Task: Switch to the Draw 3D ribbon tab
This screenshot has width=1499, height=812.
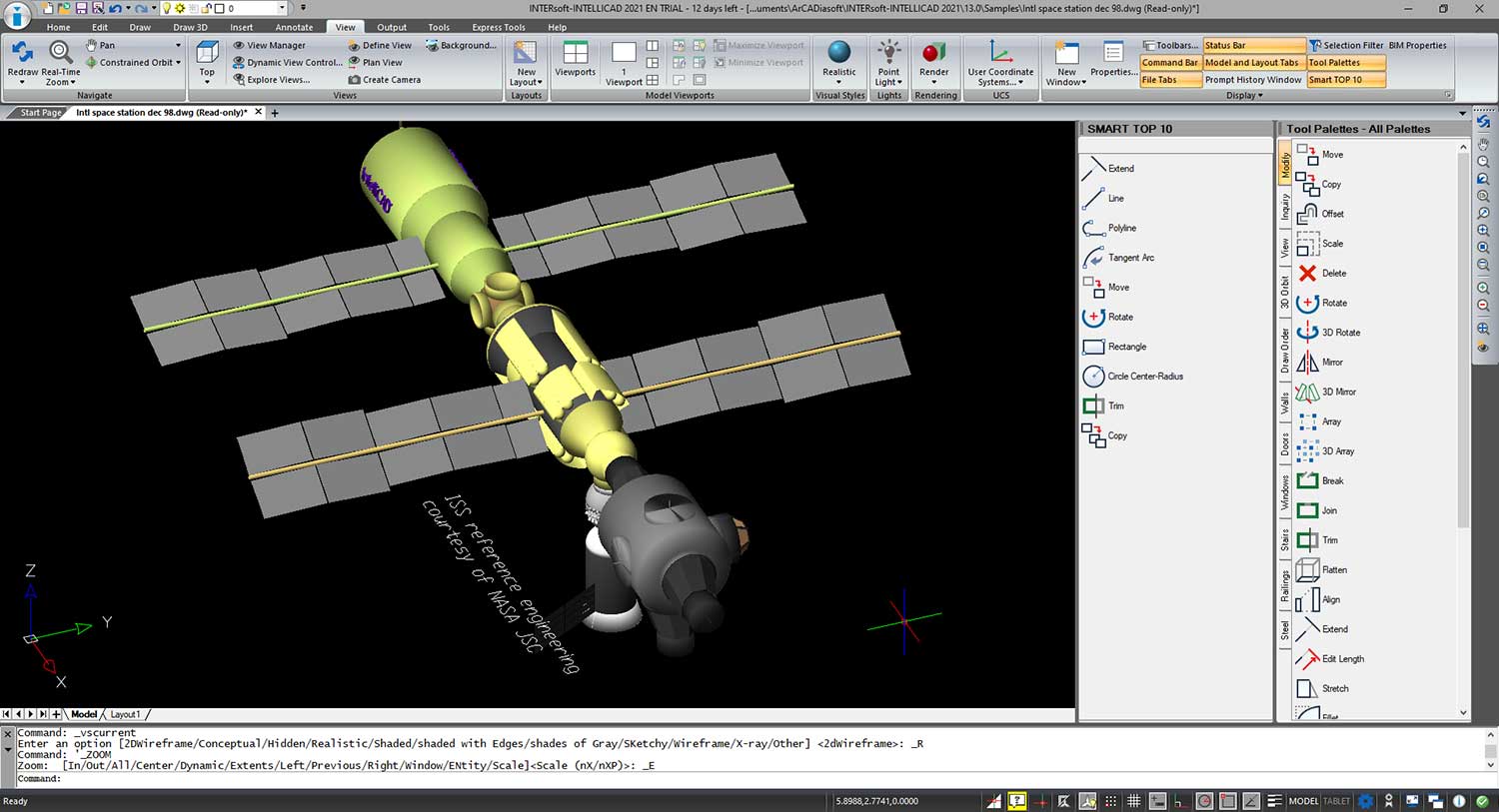Action: click(190, 27)
